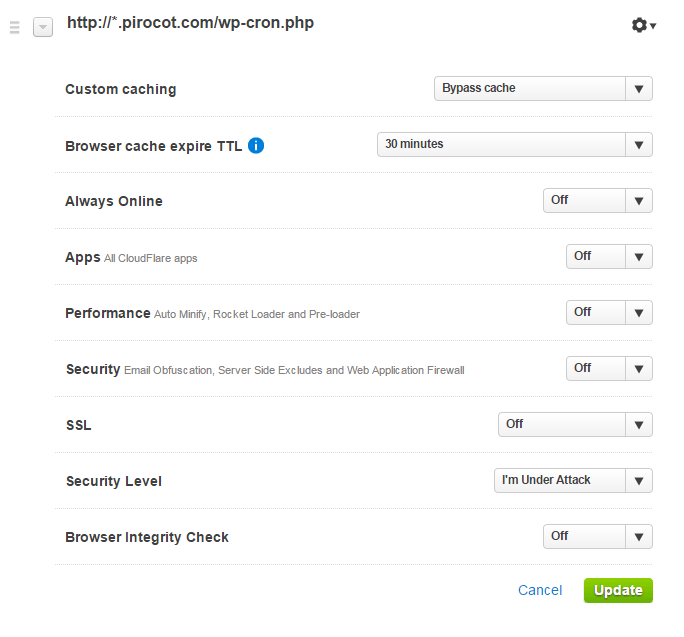
Task: Open the Performance Off dropdown
Action: [609, 312]
